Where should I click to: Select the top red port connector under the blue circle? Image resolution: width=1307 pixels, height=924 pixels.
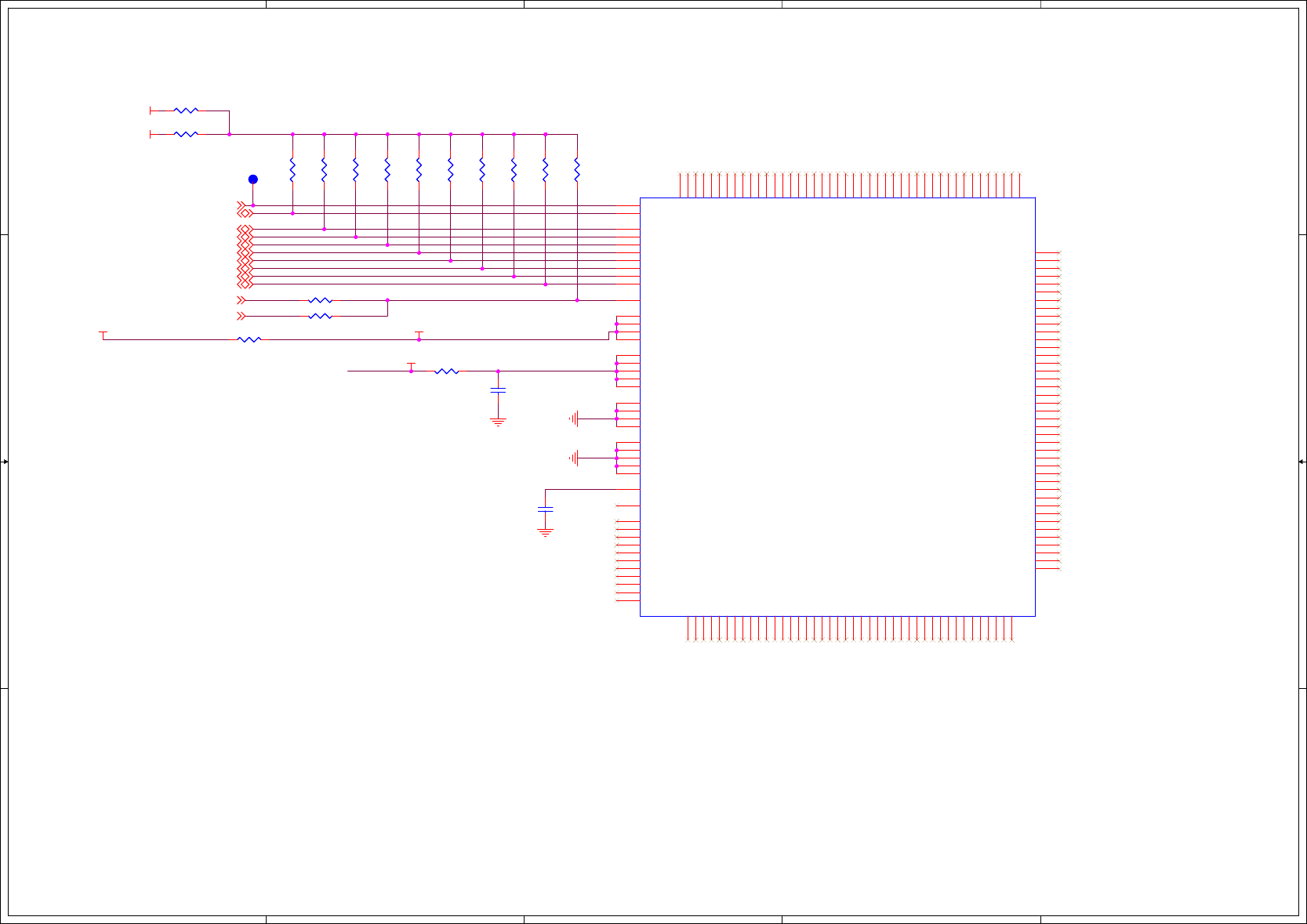(x=241, y=205)
